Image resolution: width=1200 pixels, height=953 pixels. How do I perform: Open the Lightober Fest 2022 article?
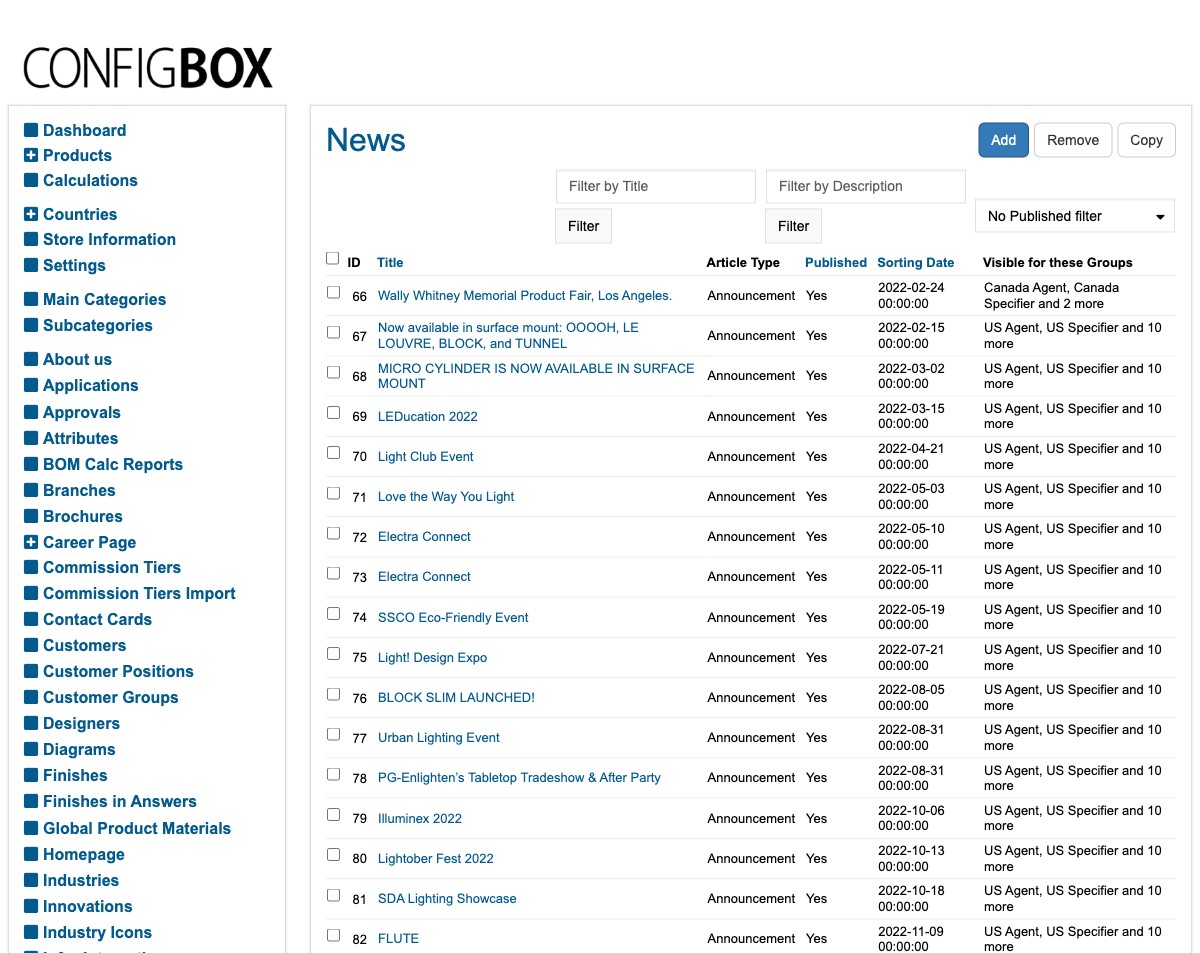436,858
